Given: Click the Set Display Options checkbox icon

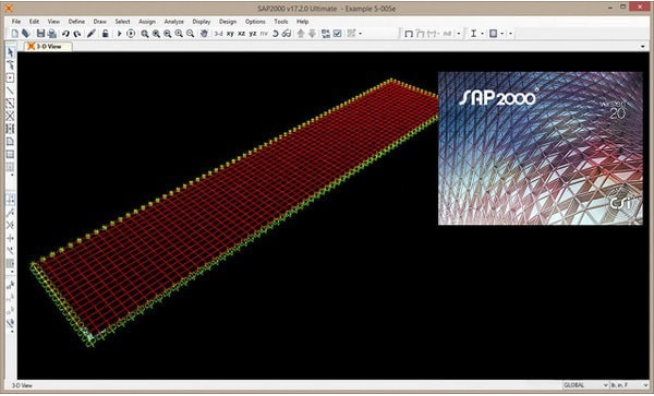Looking at the screenshot, I should [x=337, y=34].
